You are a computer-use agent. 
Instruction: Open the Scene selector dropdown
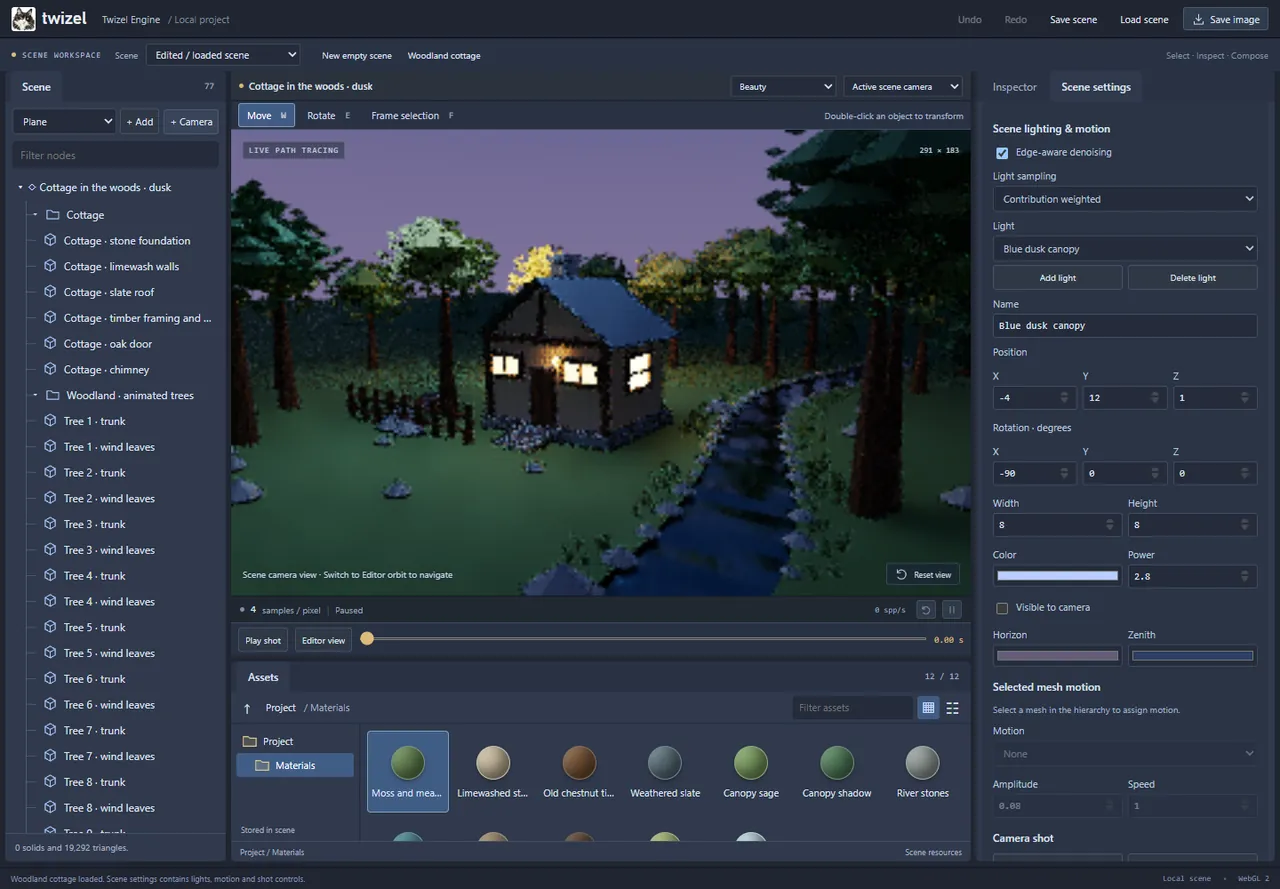click(222, 55)
